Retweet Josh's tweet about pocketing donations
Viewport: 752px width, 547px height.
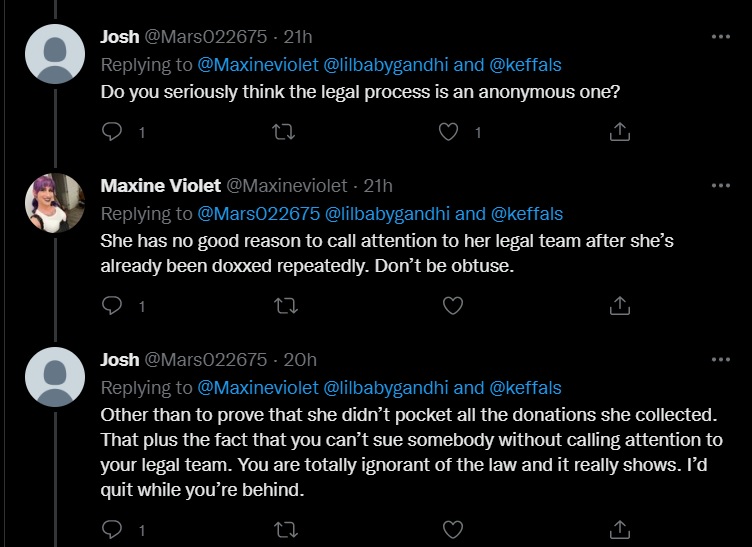click(286, 530)
